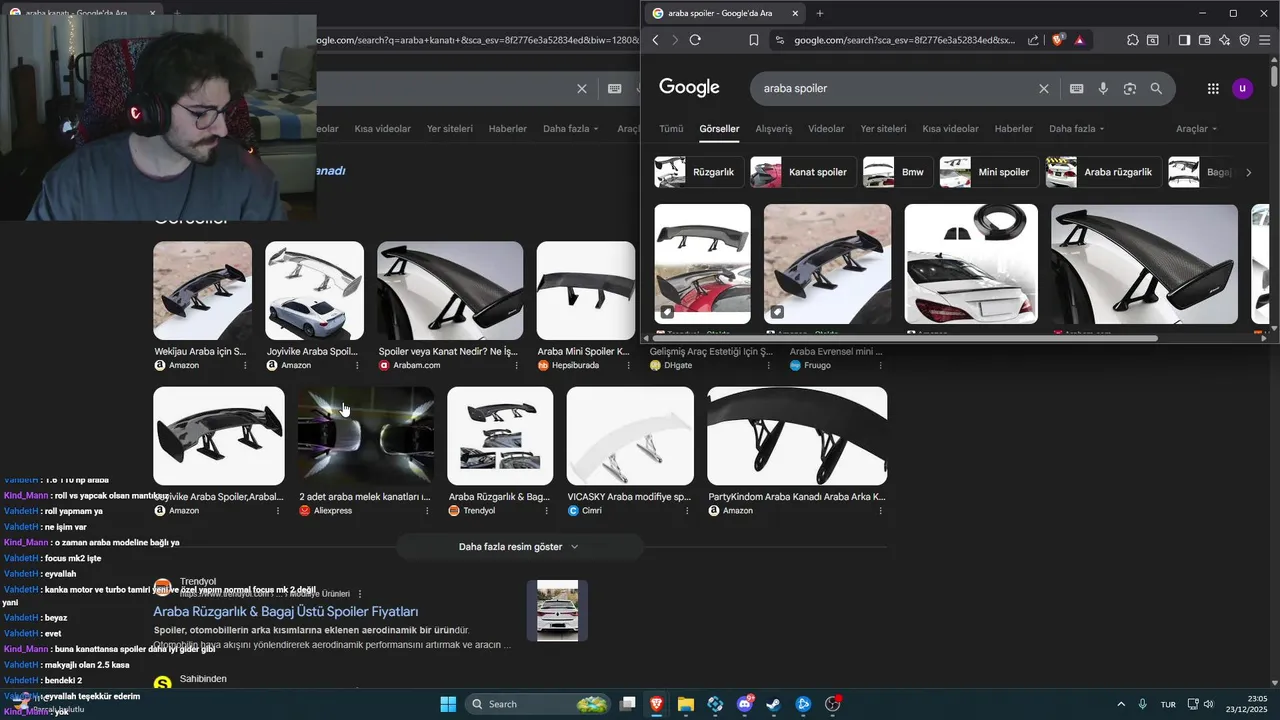This screenshot has height=720, width=1280.
Task: Open the Brave Wallet icon
Action: 1204,40
